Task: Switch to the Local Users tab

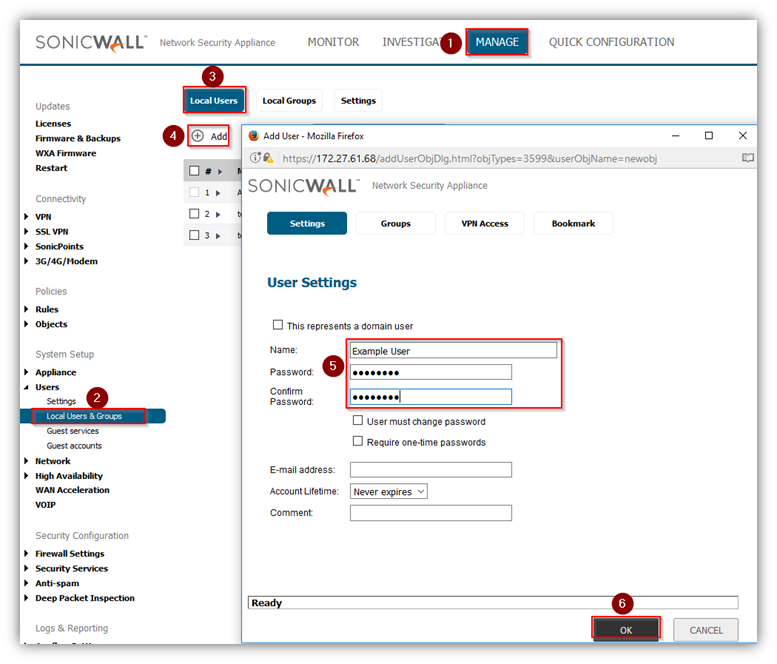Action: 214,101
